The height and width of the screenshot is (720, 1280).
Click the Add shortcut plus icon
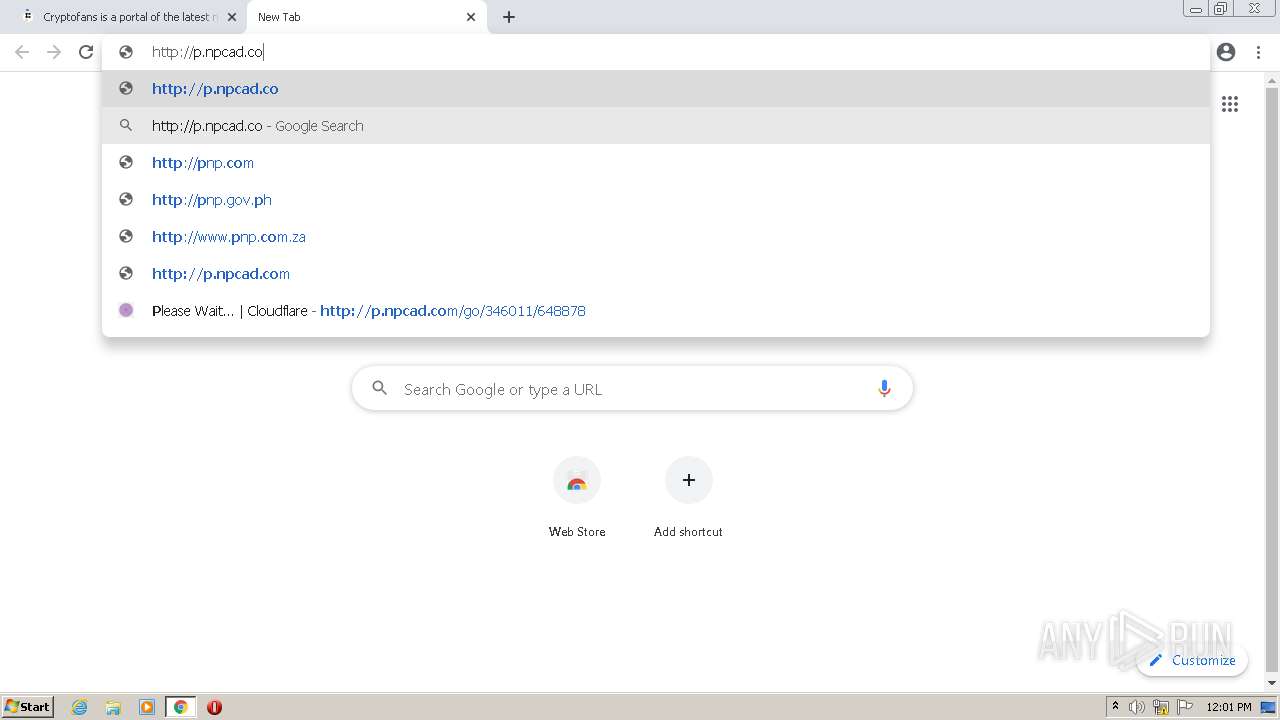(x=688, y=481)
